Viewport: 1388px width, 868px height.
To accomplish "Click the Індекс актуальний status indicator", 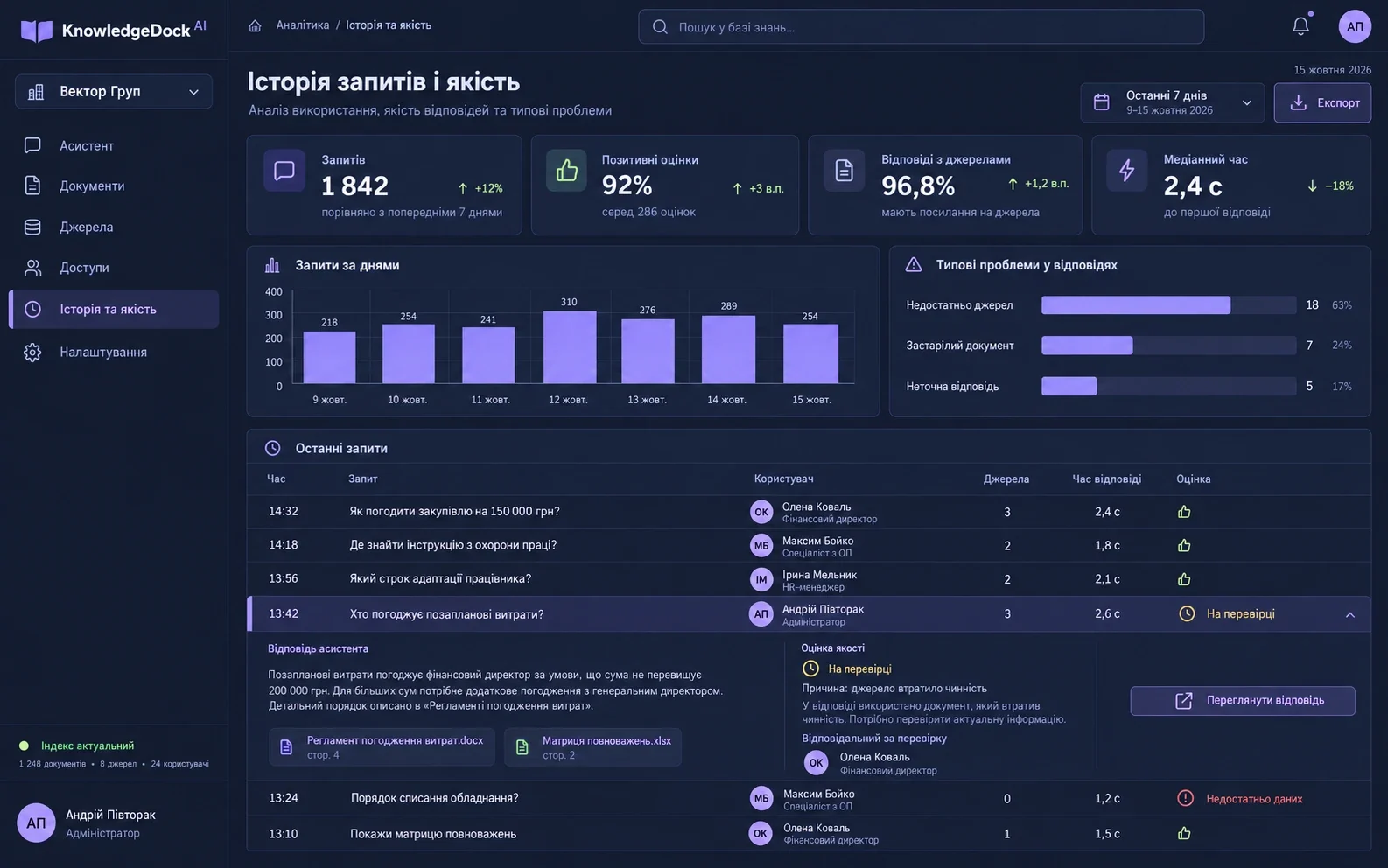I will pyautogui.click(x=77, y=745).
